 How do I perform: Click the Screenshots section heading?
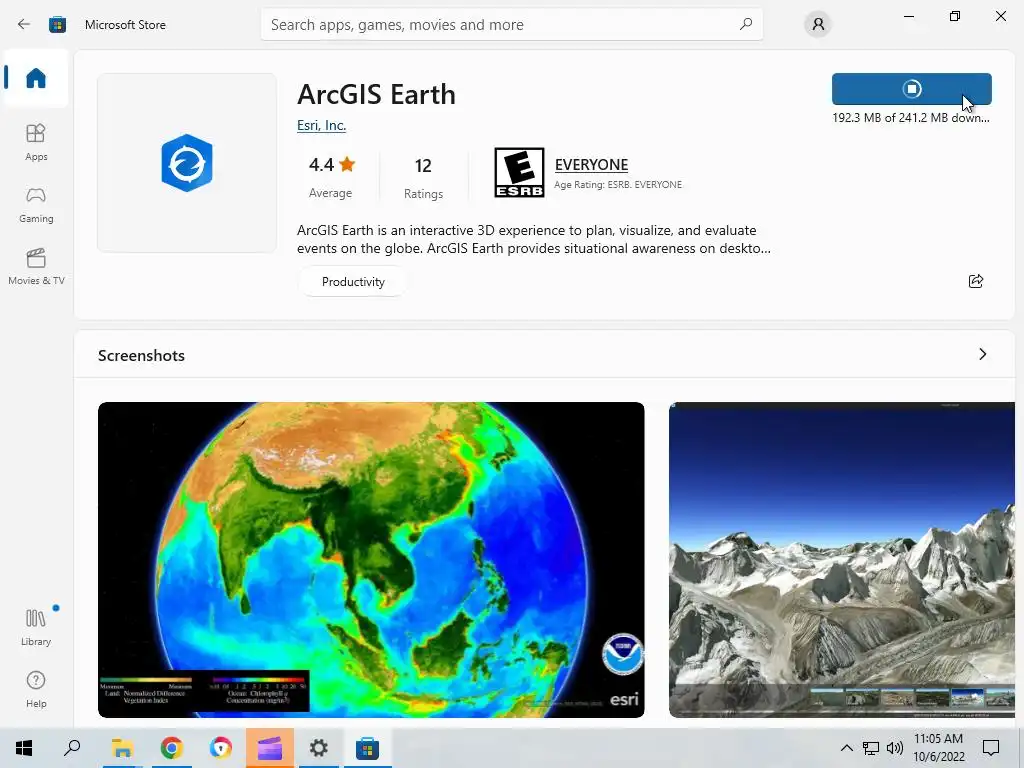141,355
